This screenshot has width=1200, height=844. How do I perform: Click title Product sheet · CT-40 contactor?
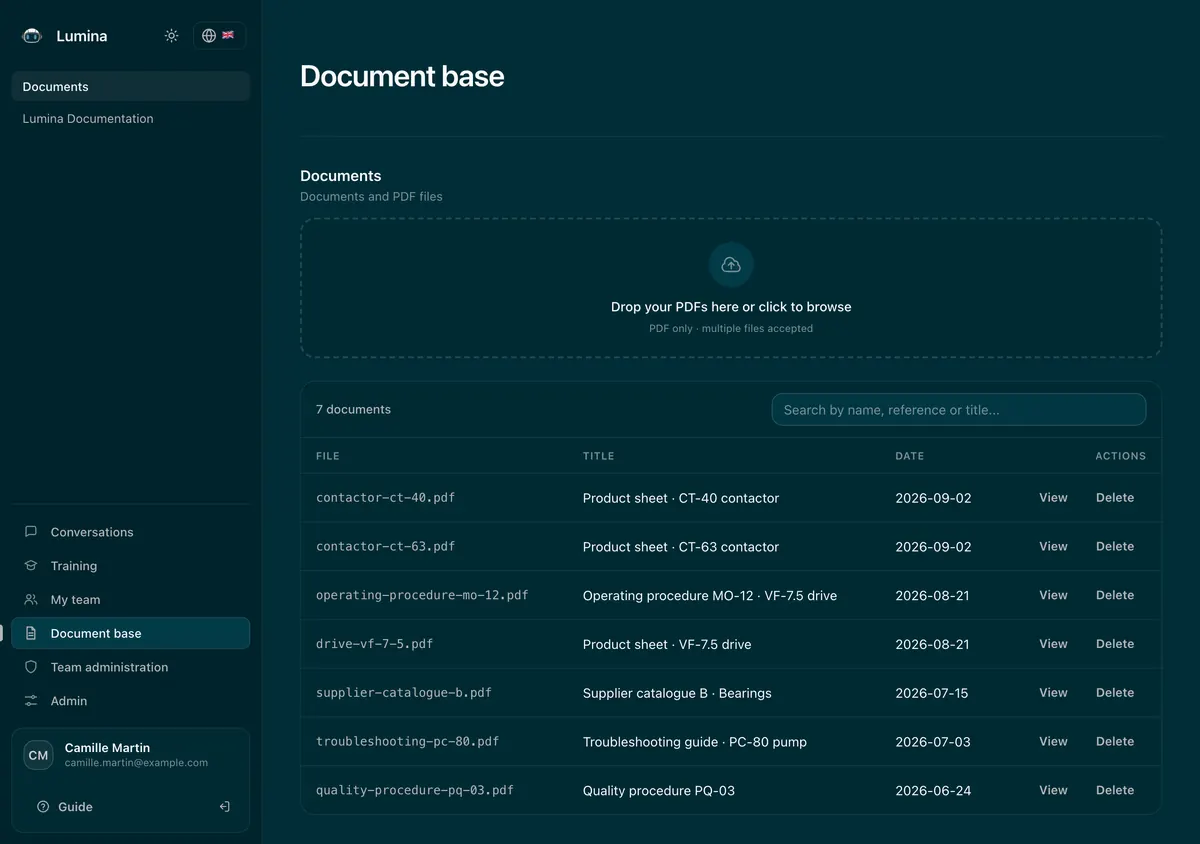[x=681, y=498]
